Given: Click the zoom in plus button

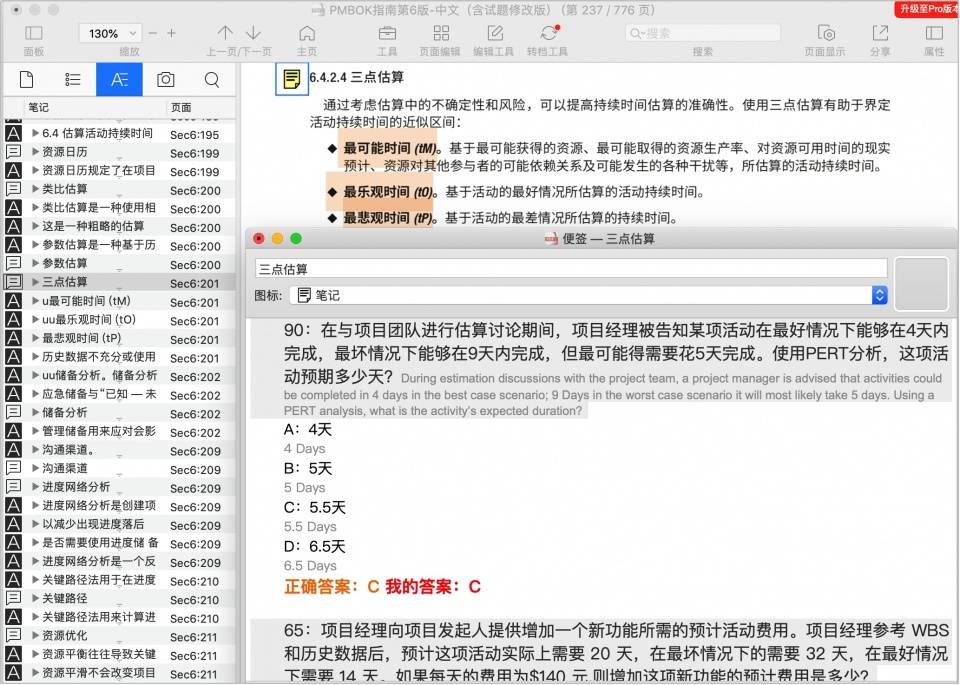Looking at the screenshot, I should (171, 33).
